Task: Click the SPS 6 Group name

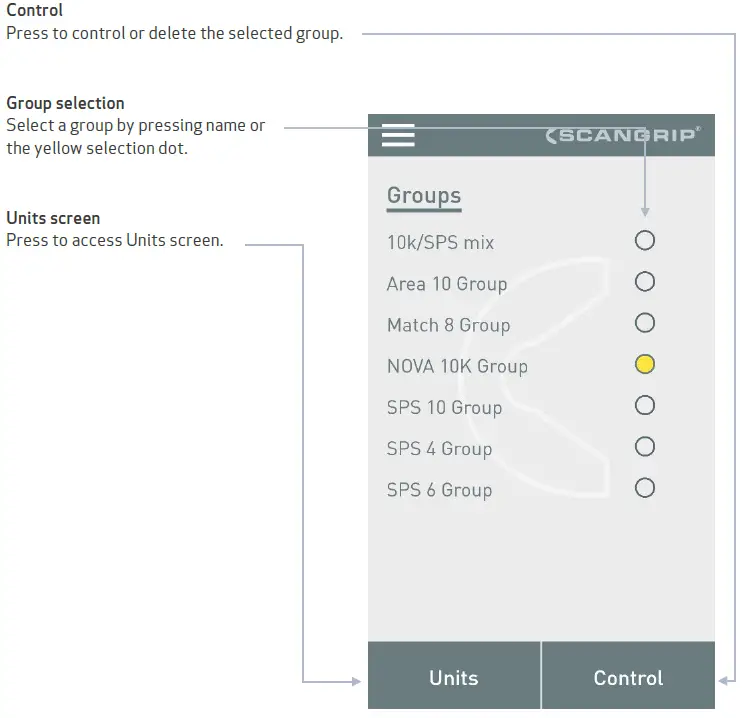Action: coord(439,490)
